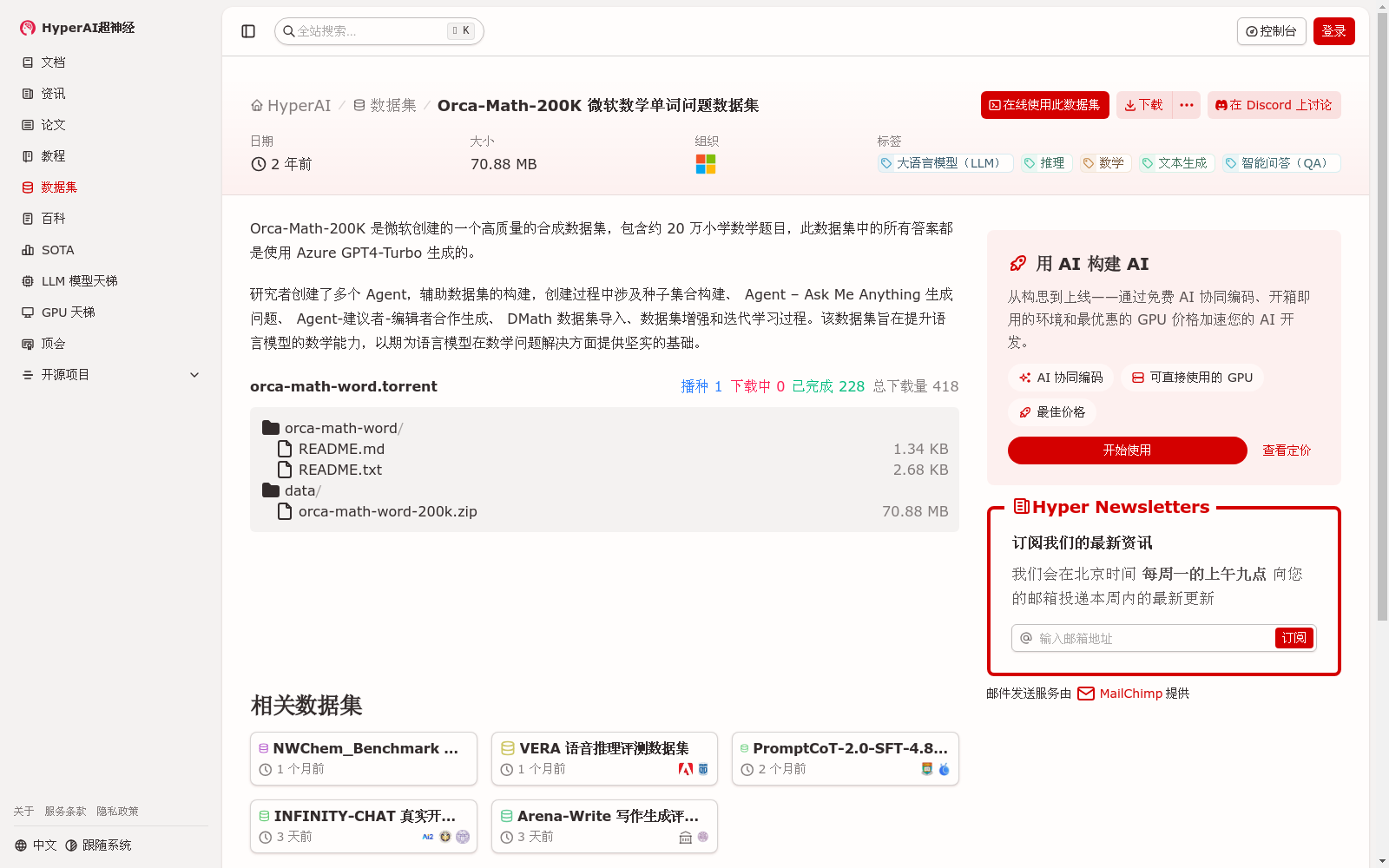The image size is (1389, 868).
Task: Go to 数据集 breadcrumb link
Action: tap(385, 105)
